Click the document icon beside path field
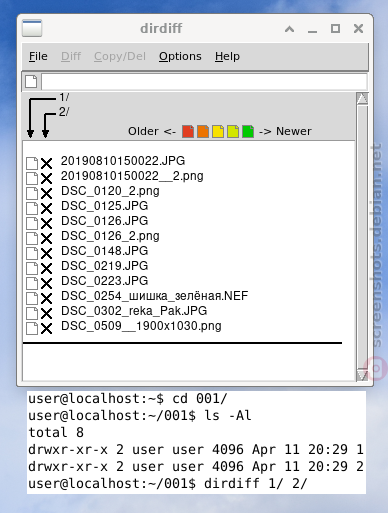Screen dimensions: 388x513 (31, 81)
